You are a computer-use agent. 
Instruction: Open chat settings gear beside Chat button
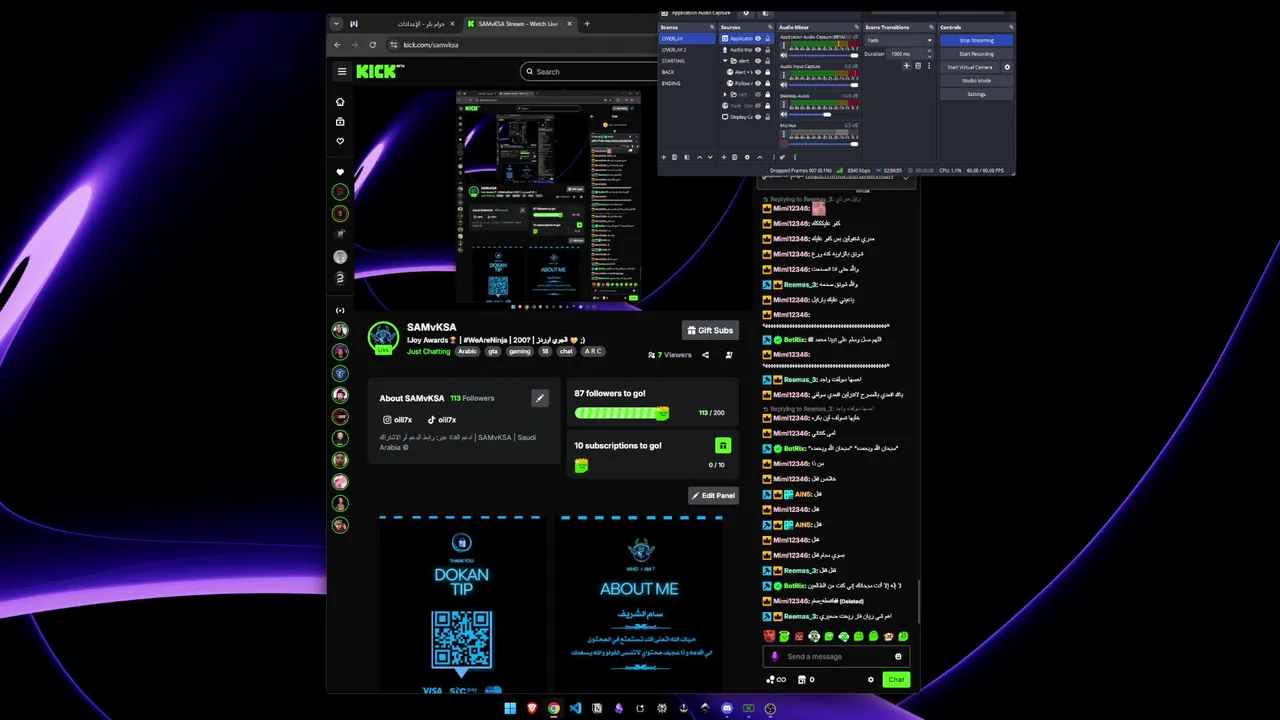pos(871,680)
